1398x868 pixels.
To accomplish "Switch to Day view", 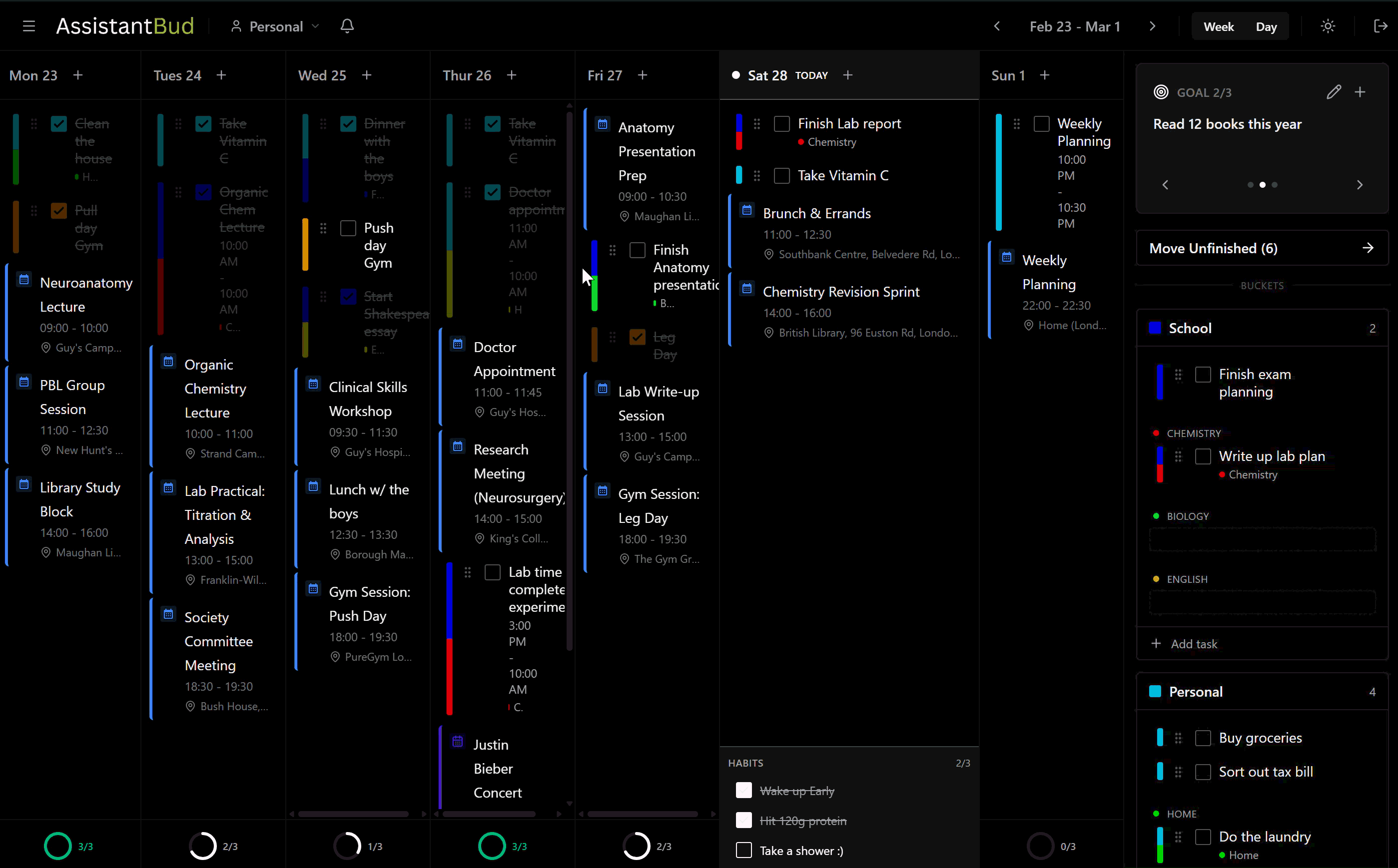I will (x=1266, y=26).
